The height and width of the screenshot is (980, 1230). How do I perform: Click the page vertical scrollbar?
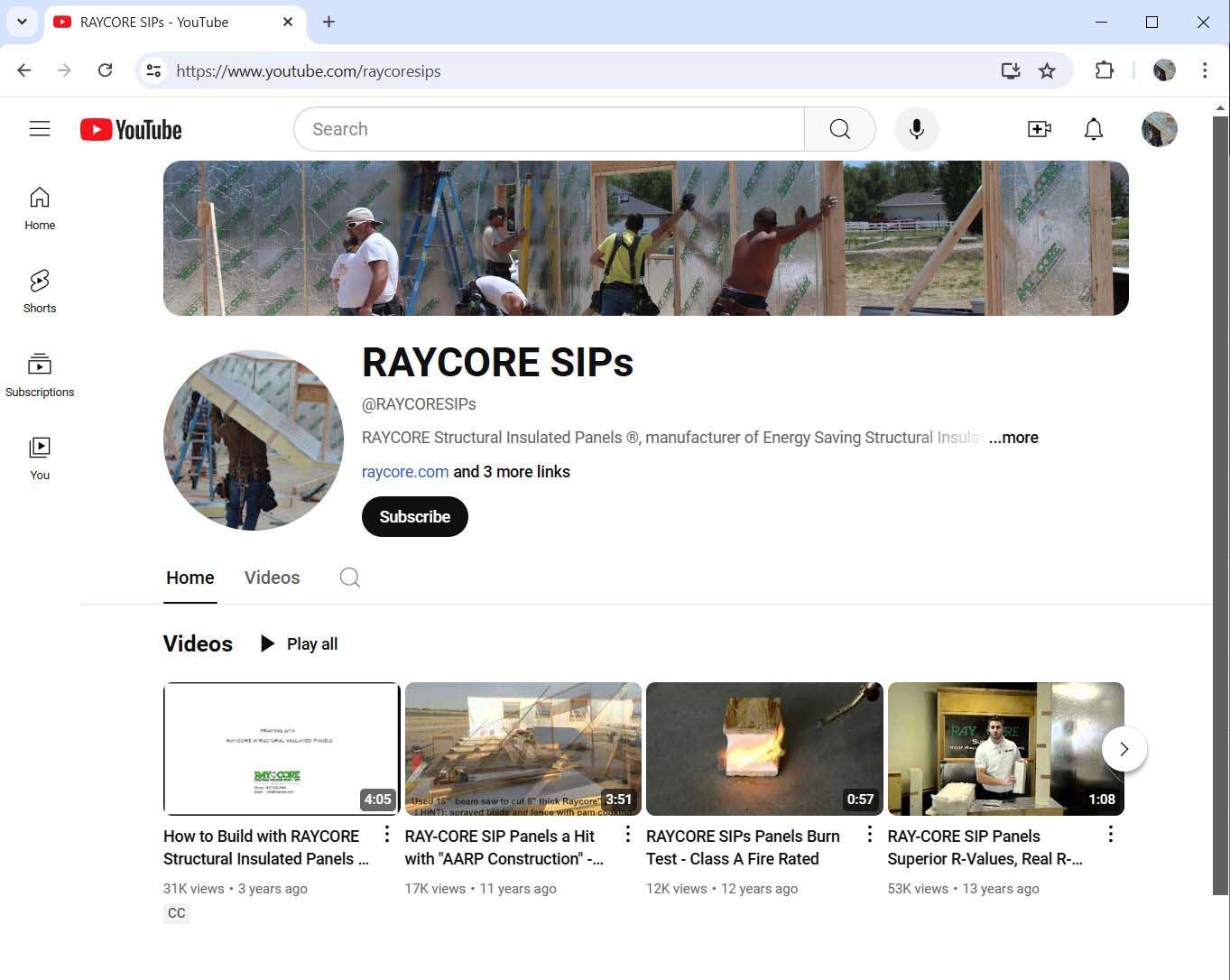point(1220,505)
